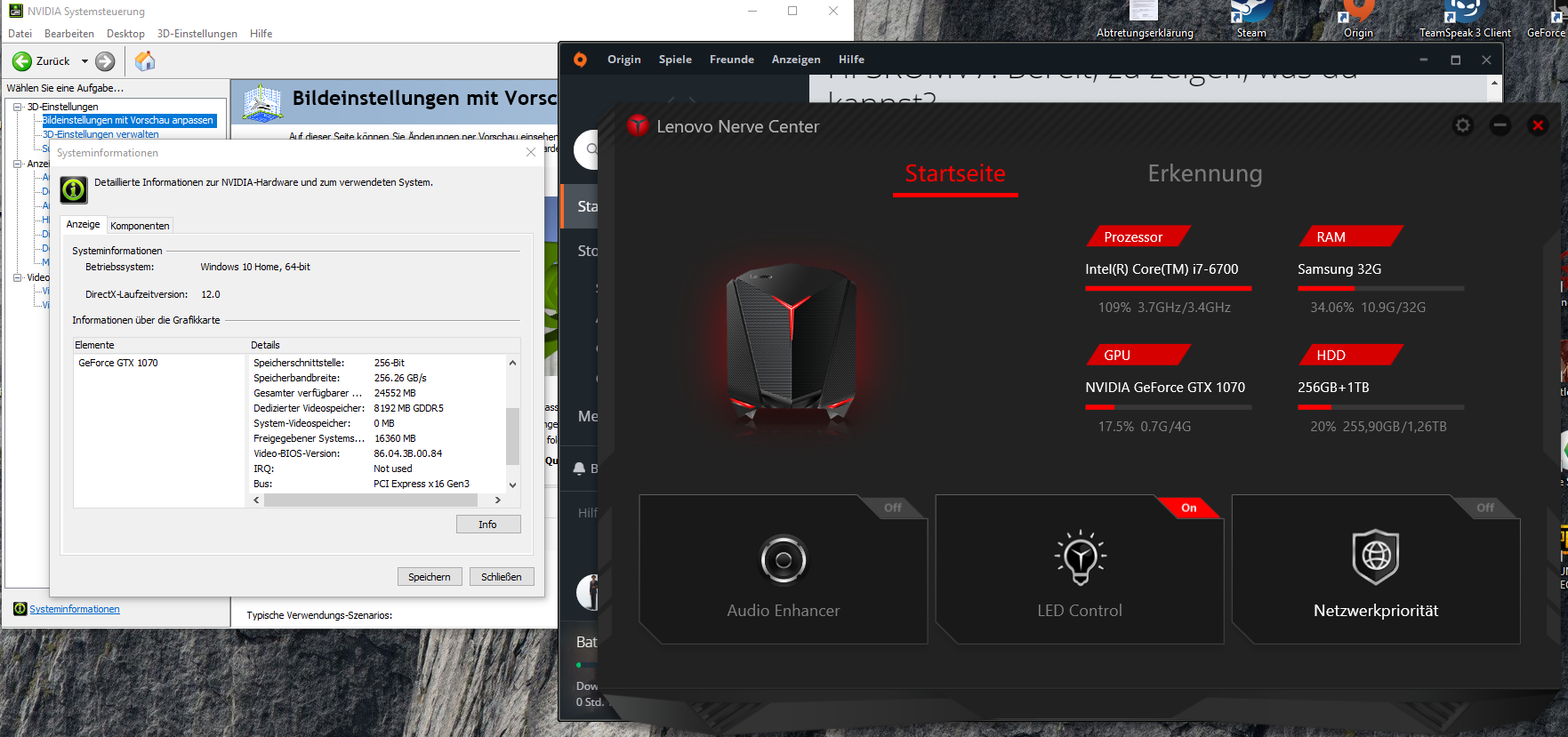This screenshot has height=737, width=1568.
Task: Click the Origin notification bell icon
Action: pyautogui.click(x=579, y=469)
